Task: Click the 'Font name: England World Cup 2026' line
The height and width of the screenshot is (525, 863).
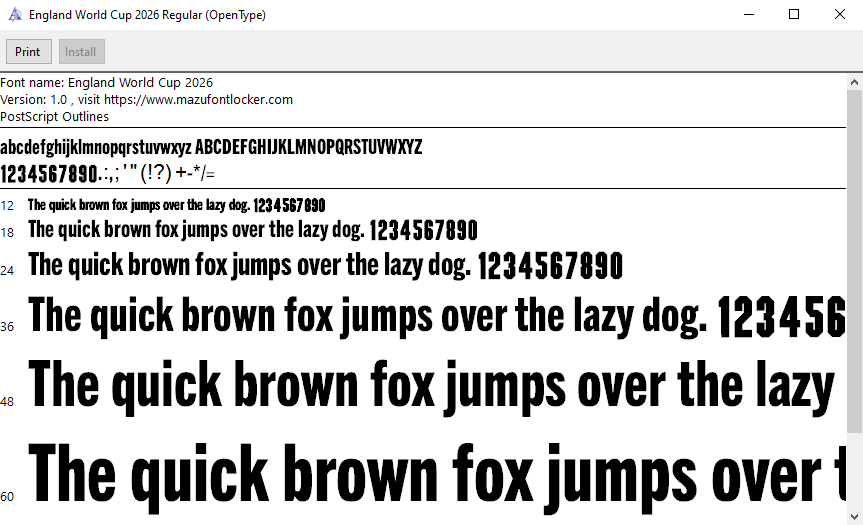Action: [107, 83]
